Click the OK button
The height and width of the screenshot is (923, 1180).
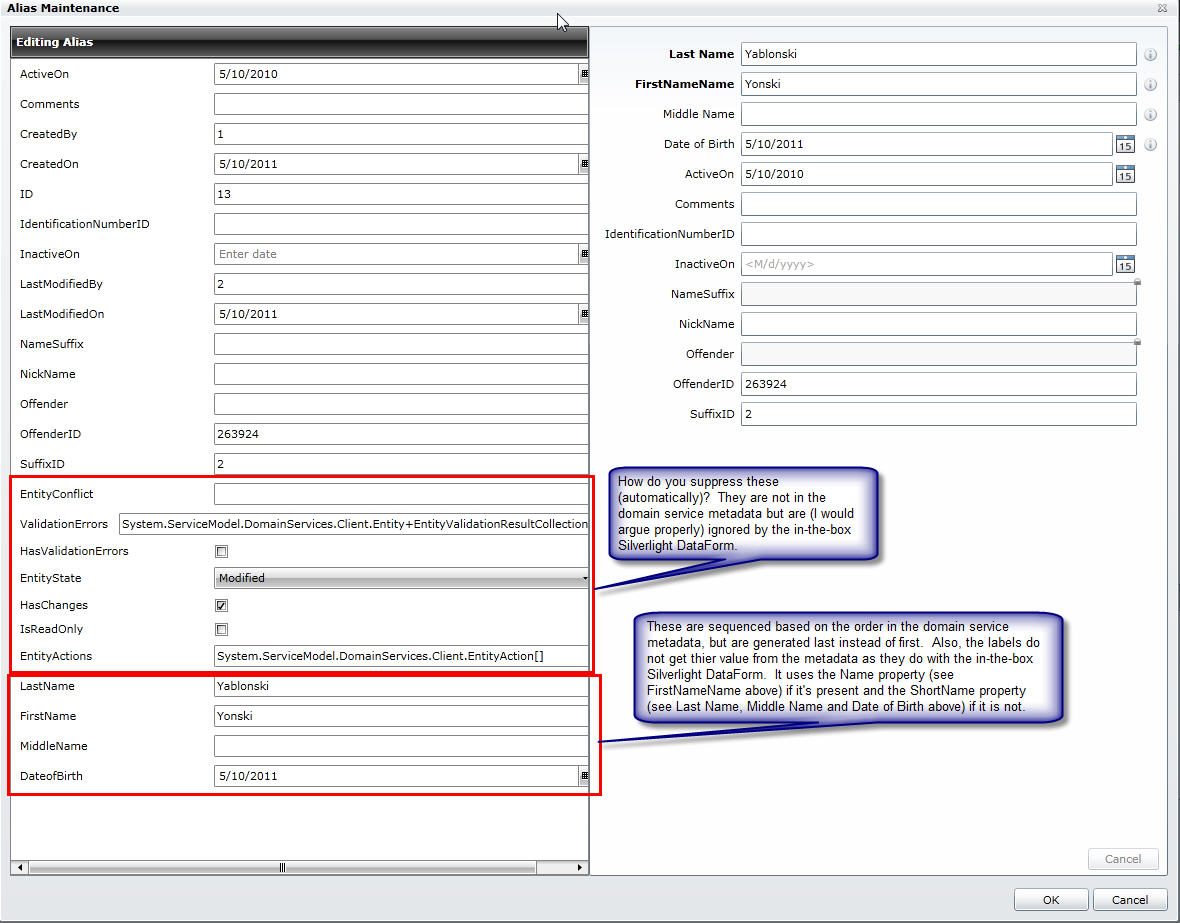(1051, 900)
